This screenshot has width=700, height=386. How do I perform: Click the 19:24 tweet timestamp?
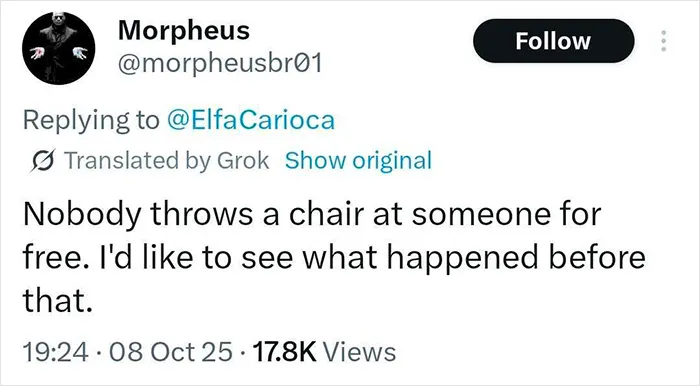55,352
